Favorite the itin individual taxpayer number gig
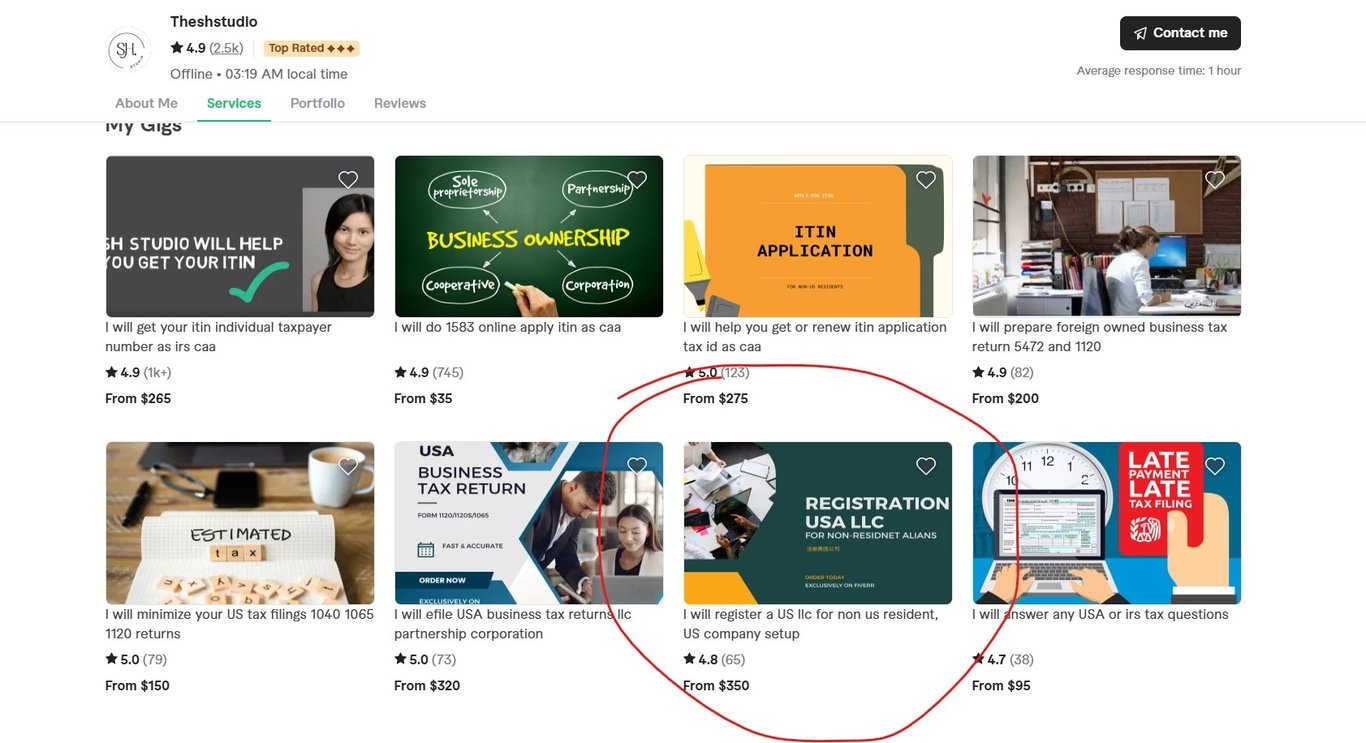Image resolution: width=1366 pixels, height=743 pixels. tap(348, 180)
